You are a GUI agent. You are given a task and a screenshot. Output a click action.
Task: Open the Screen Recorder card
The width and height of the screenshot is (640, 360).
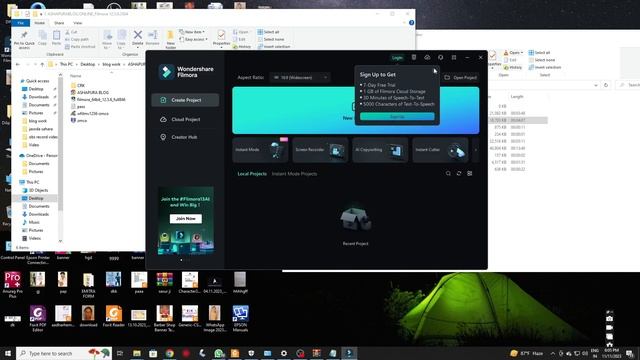320,150
